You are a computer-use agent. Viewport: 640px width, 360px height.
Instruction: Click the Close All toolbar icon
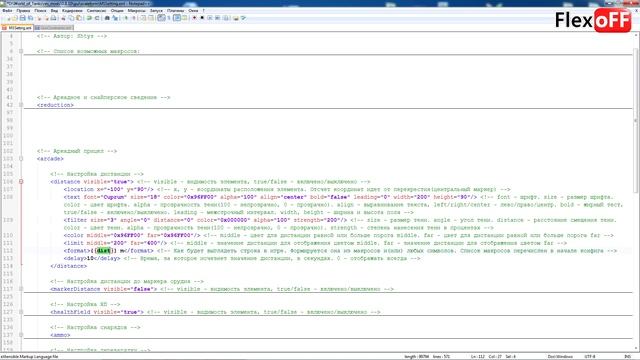pyautogui.click(x=47, y=18)
